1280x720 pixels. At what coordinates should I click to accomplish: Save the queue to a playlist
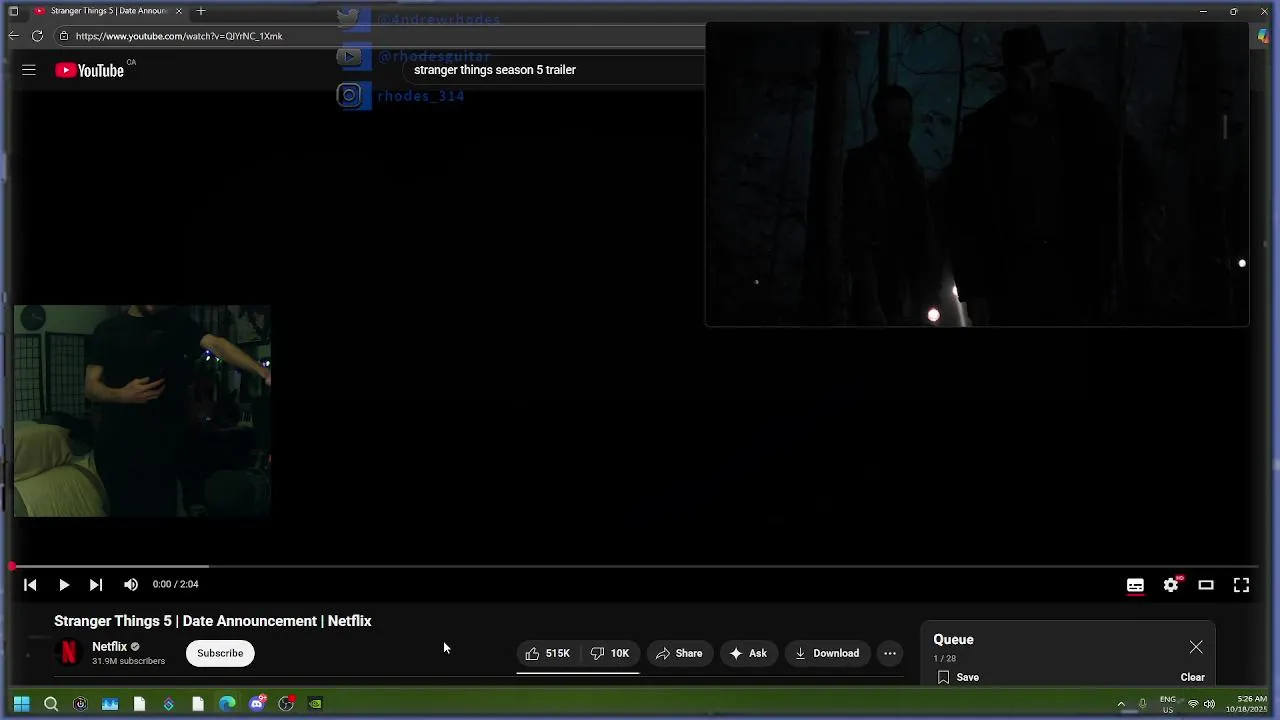[958, 677]
